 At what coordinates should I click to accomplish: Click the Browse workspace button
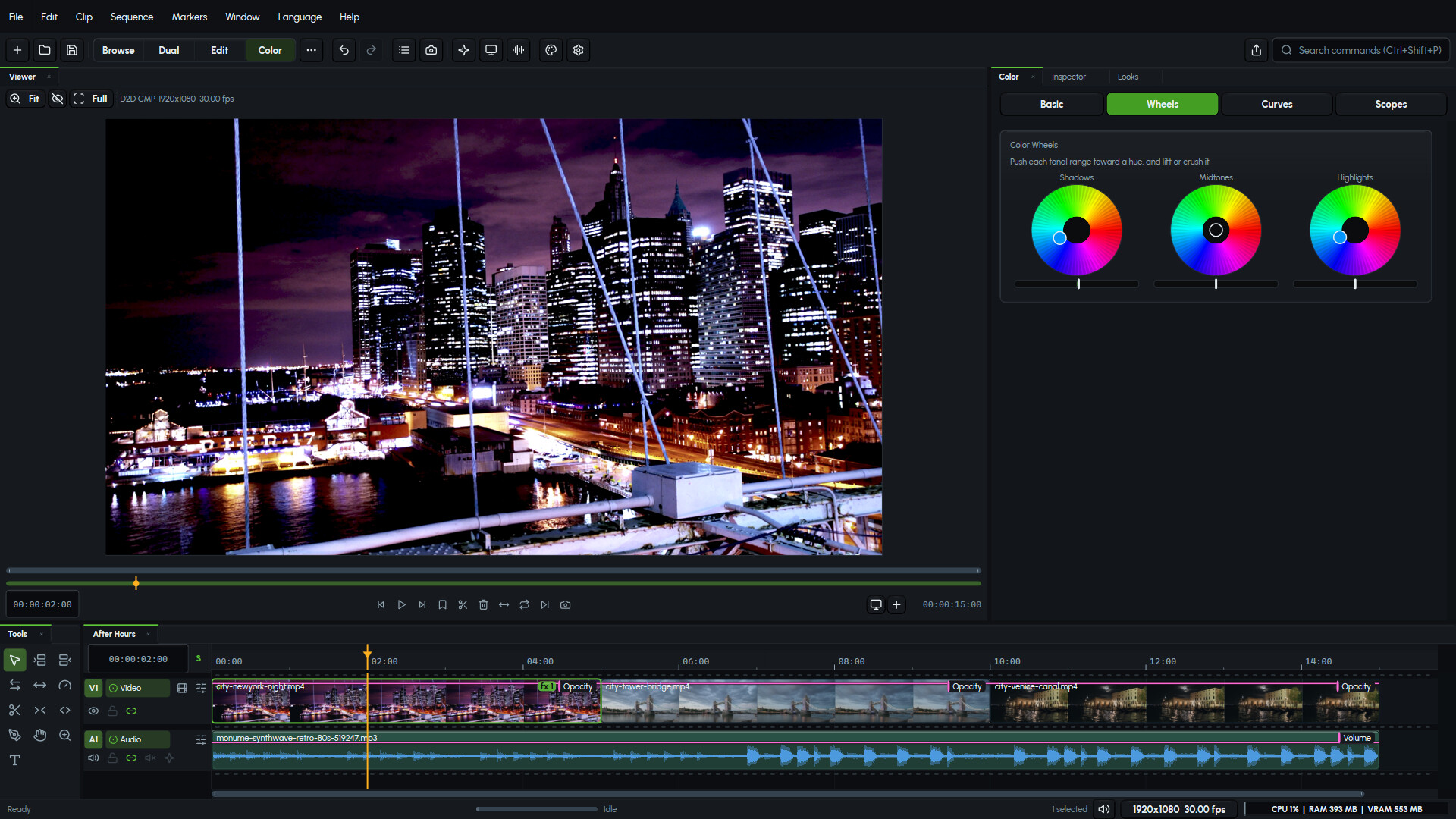pos(118,50)
